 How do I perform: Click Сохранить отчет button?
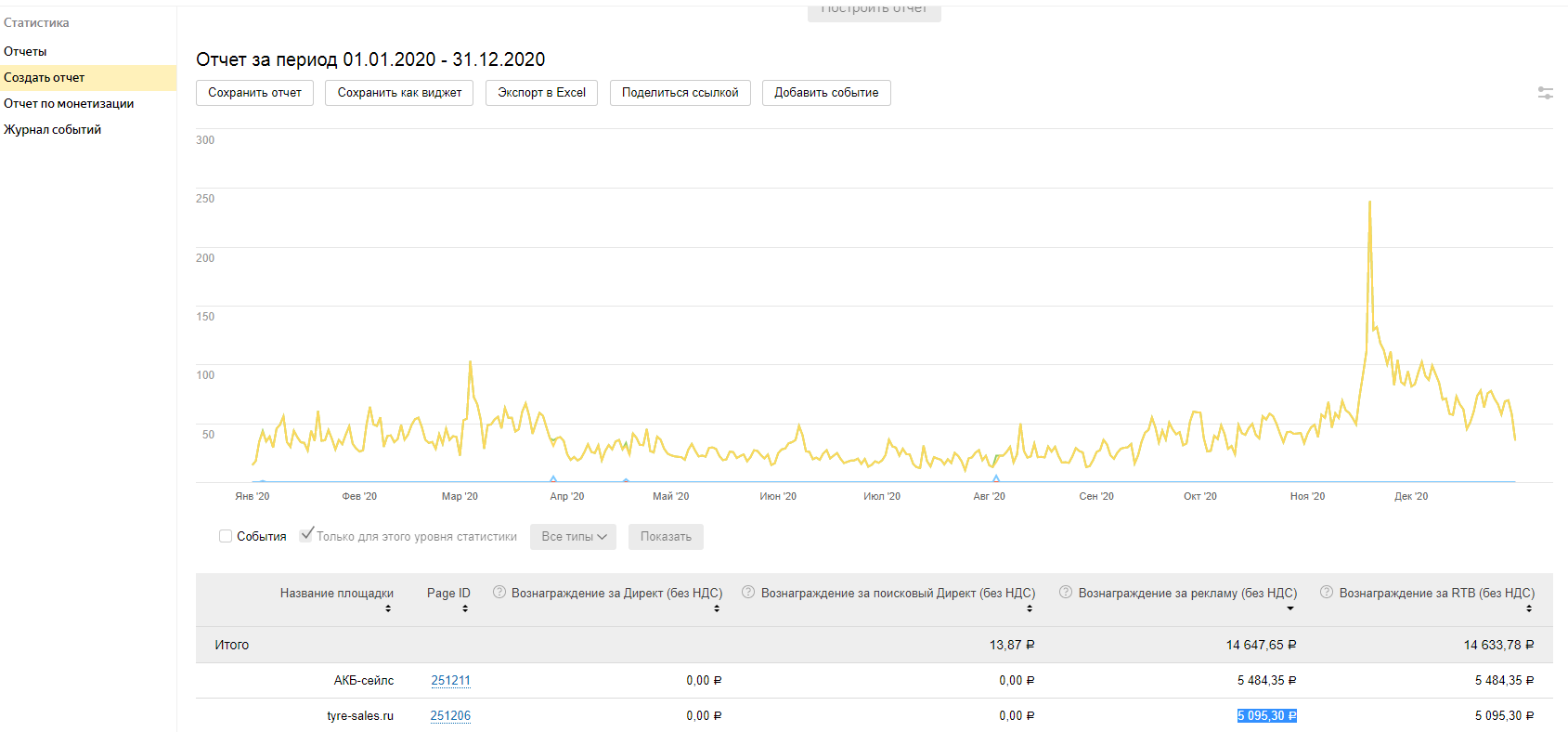point(254,93)
